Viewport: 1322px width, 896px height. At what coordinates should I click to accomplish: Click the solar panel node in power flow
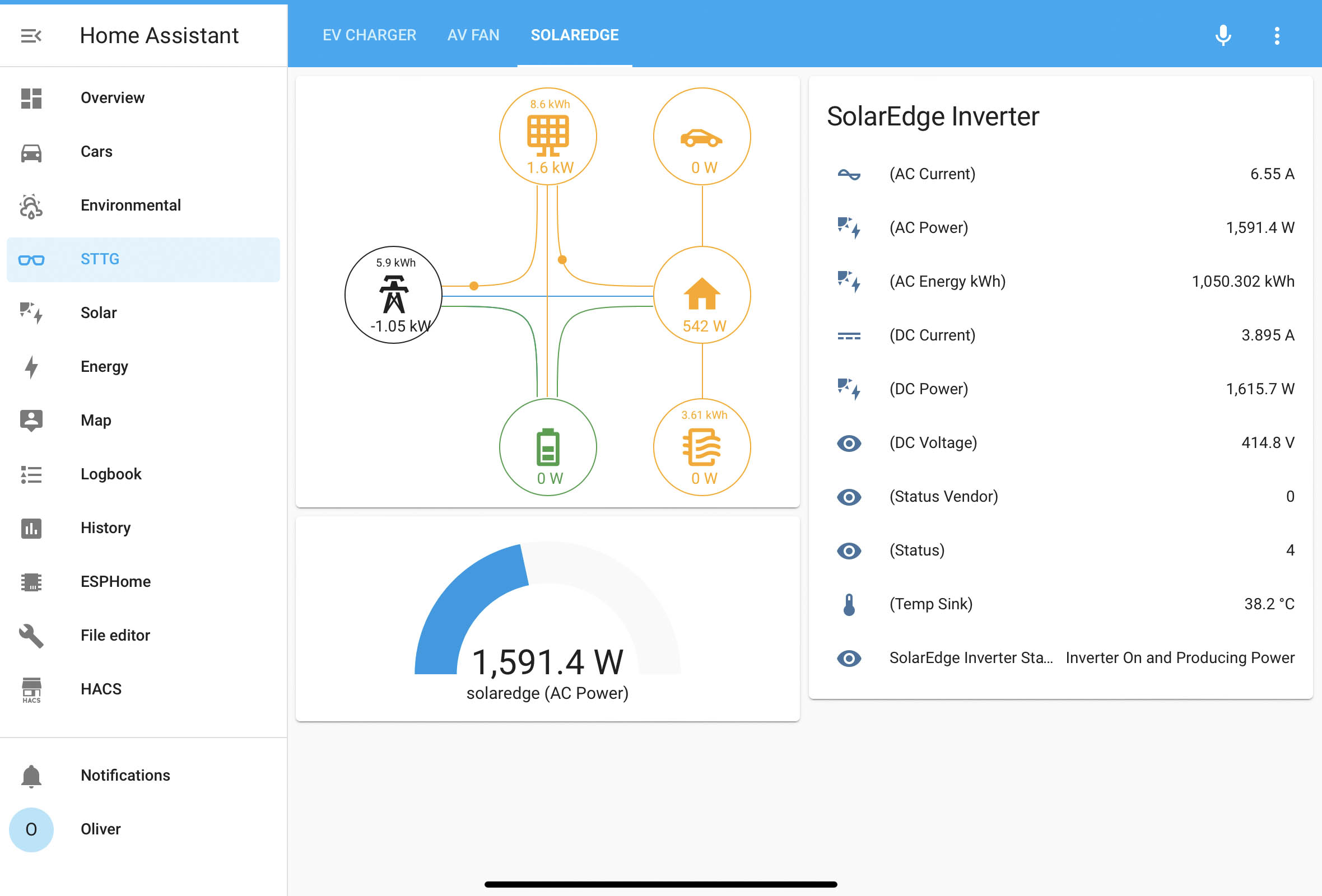(548, 137)
